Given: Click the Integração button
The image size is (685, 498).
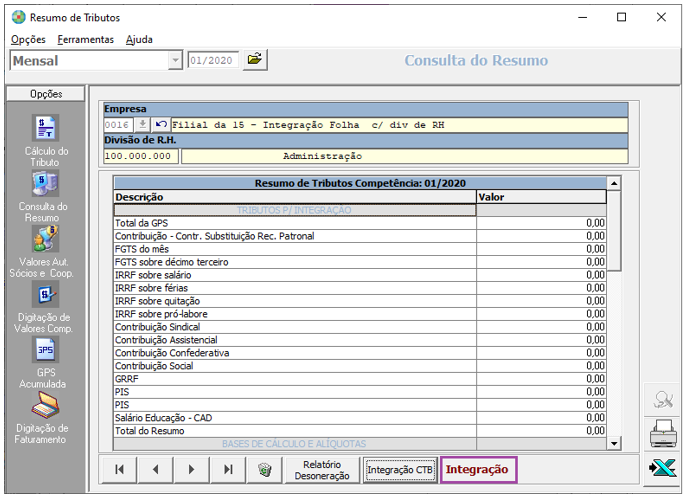Looking at the screenshot, I should 478,470.
